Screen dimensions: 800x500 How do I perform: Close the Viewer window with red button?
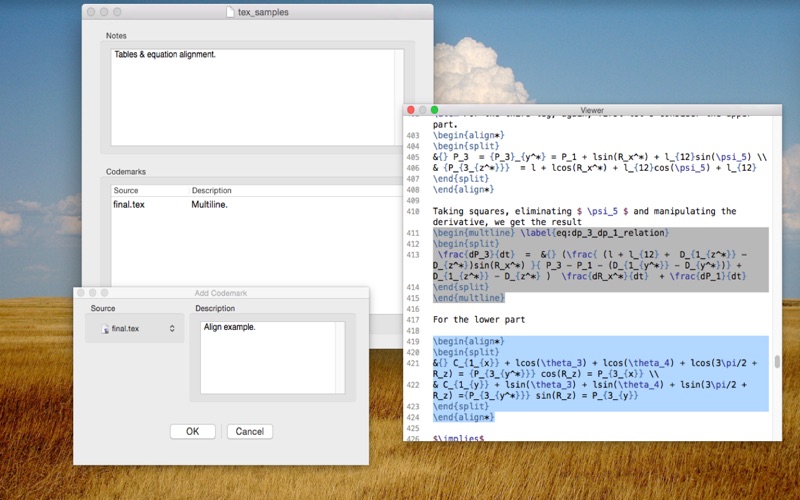pyautogui.click(x=411, y=110)
